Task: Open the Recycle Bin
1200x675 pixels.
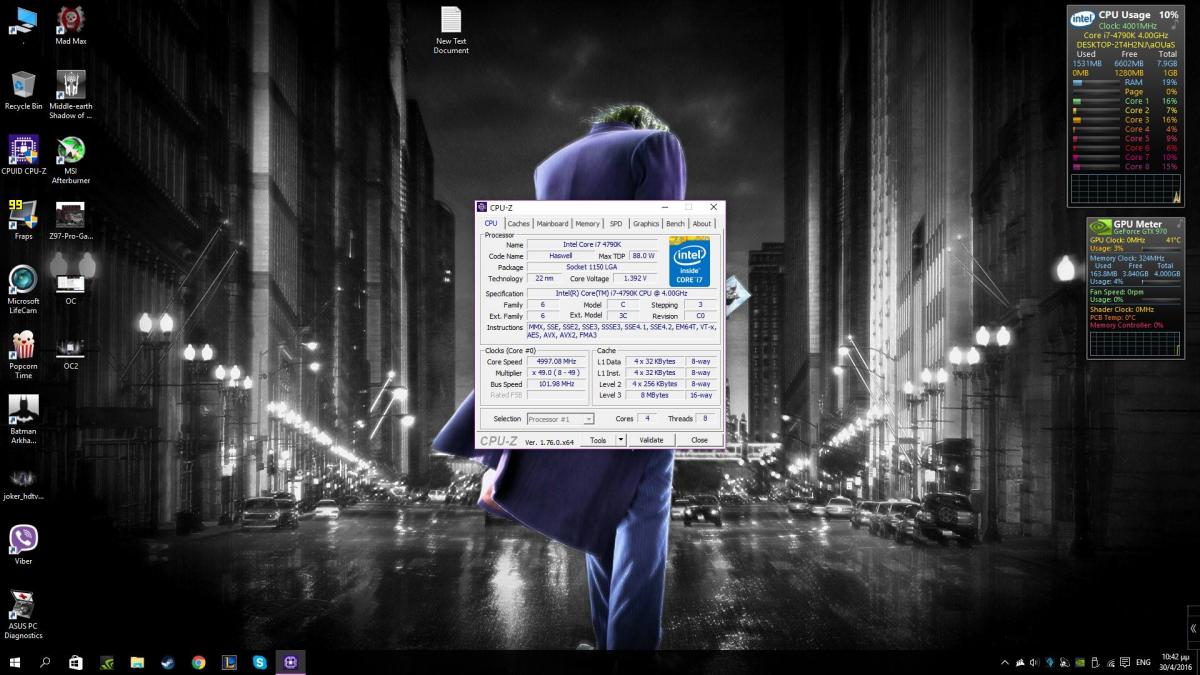Action: (x=23, y=90)
